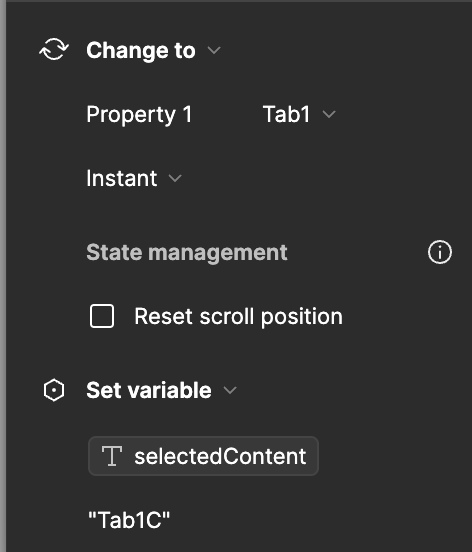This screenshot has width=472, height=552.
Task: Enable the Reset scroll position checkbox
Action: click(102, 316)
